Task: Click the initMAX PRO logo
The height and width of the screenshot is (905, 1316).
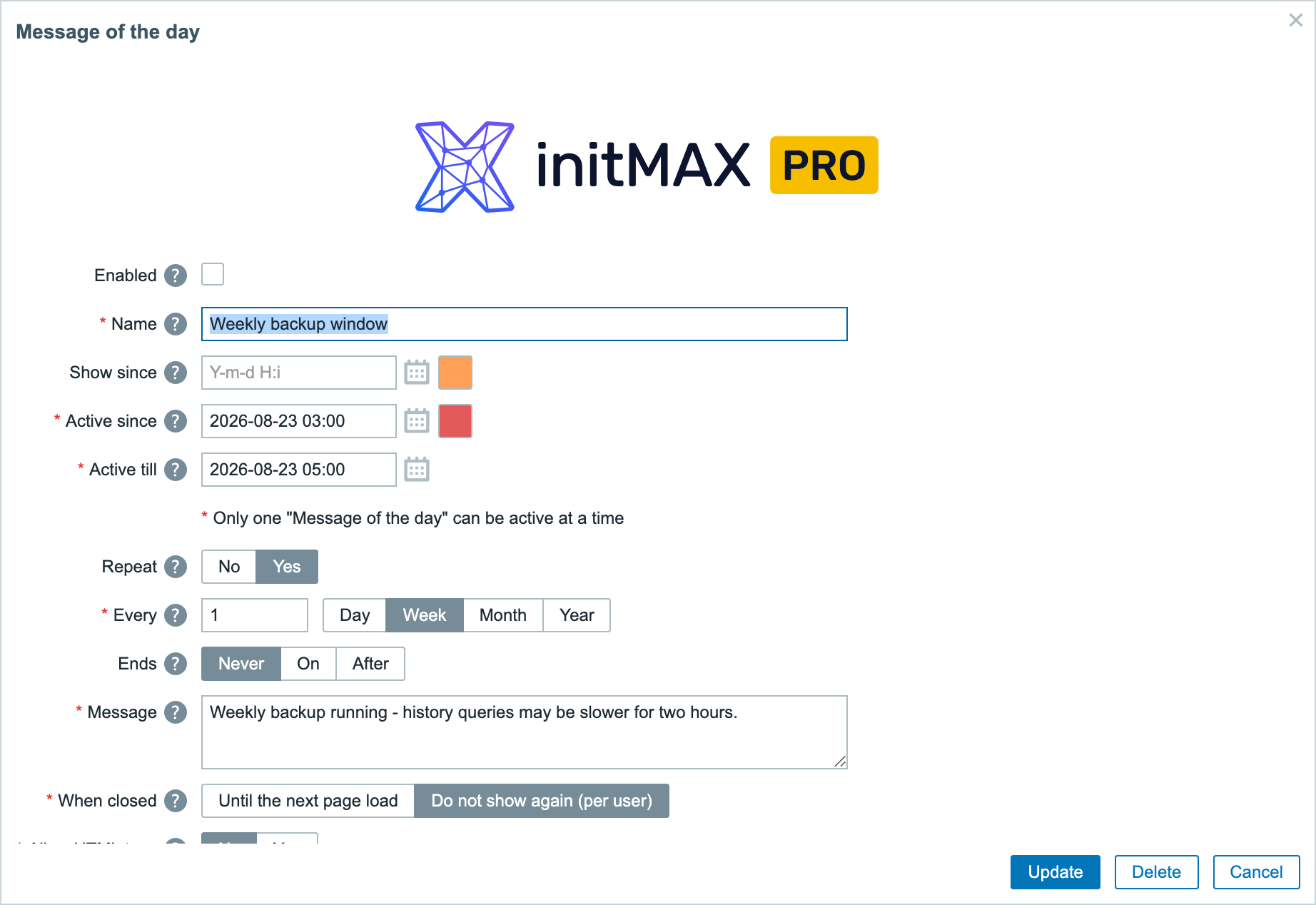Action: coord(647,166)
